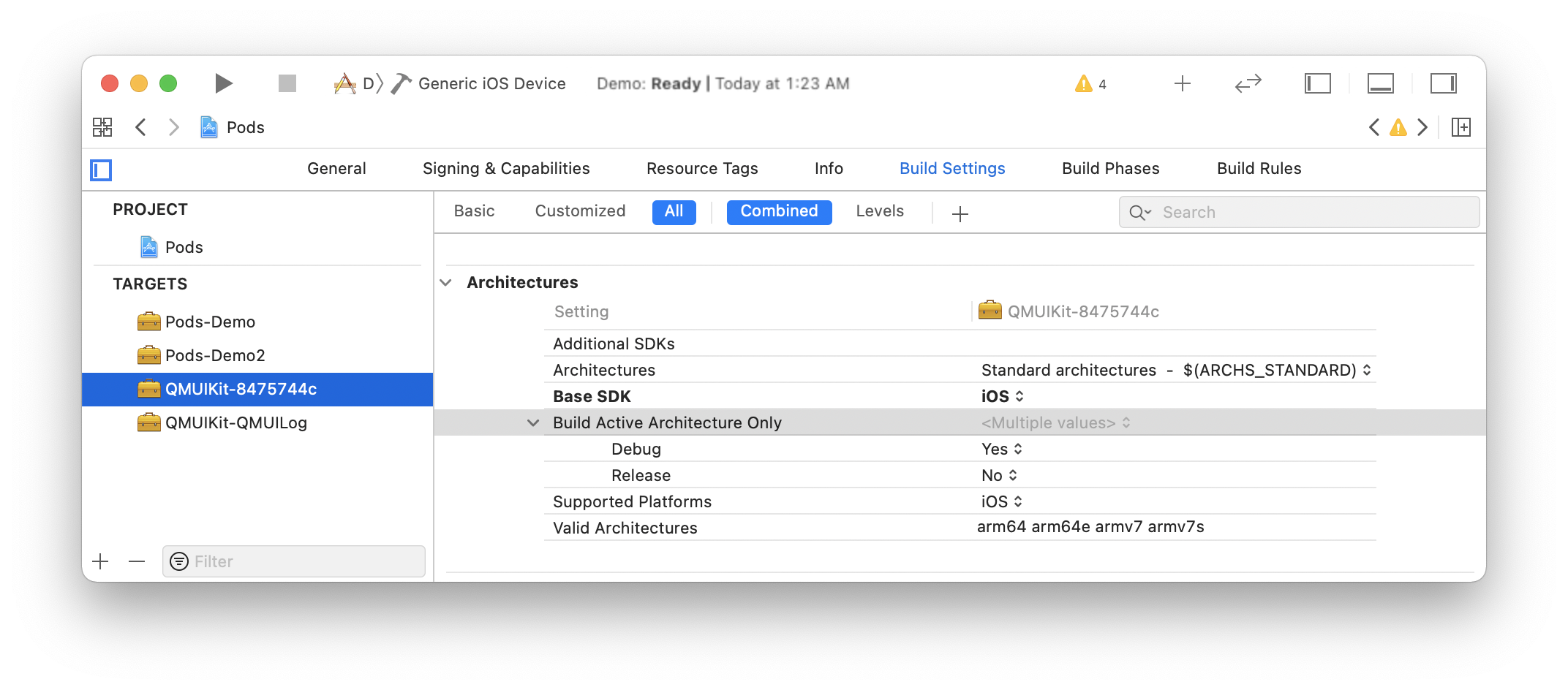Select the Additional SDKs setting row

click(960, 344)
